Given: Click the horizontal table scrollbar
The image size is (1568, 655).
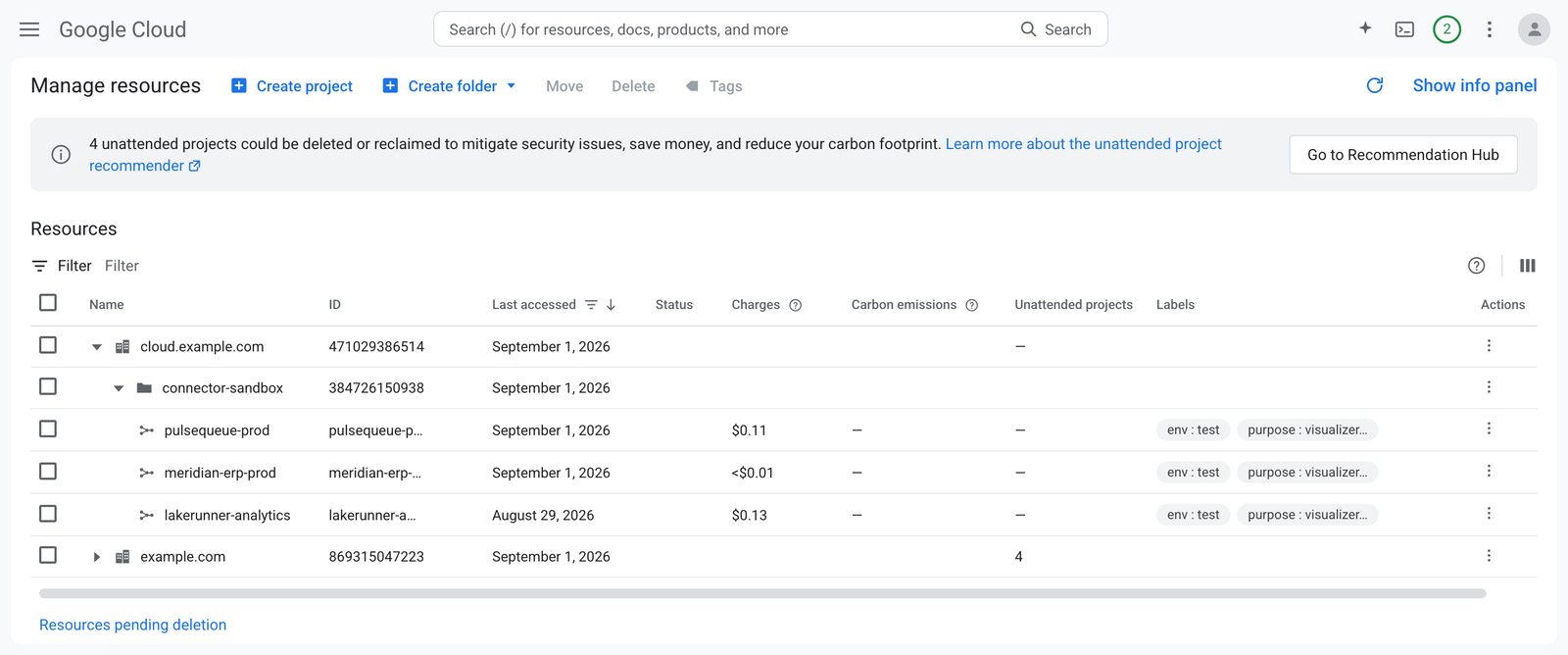Looking at the screenshot, I should pyautogui.click(x=762, y=593).
